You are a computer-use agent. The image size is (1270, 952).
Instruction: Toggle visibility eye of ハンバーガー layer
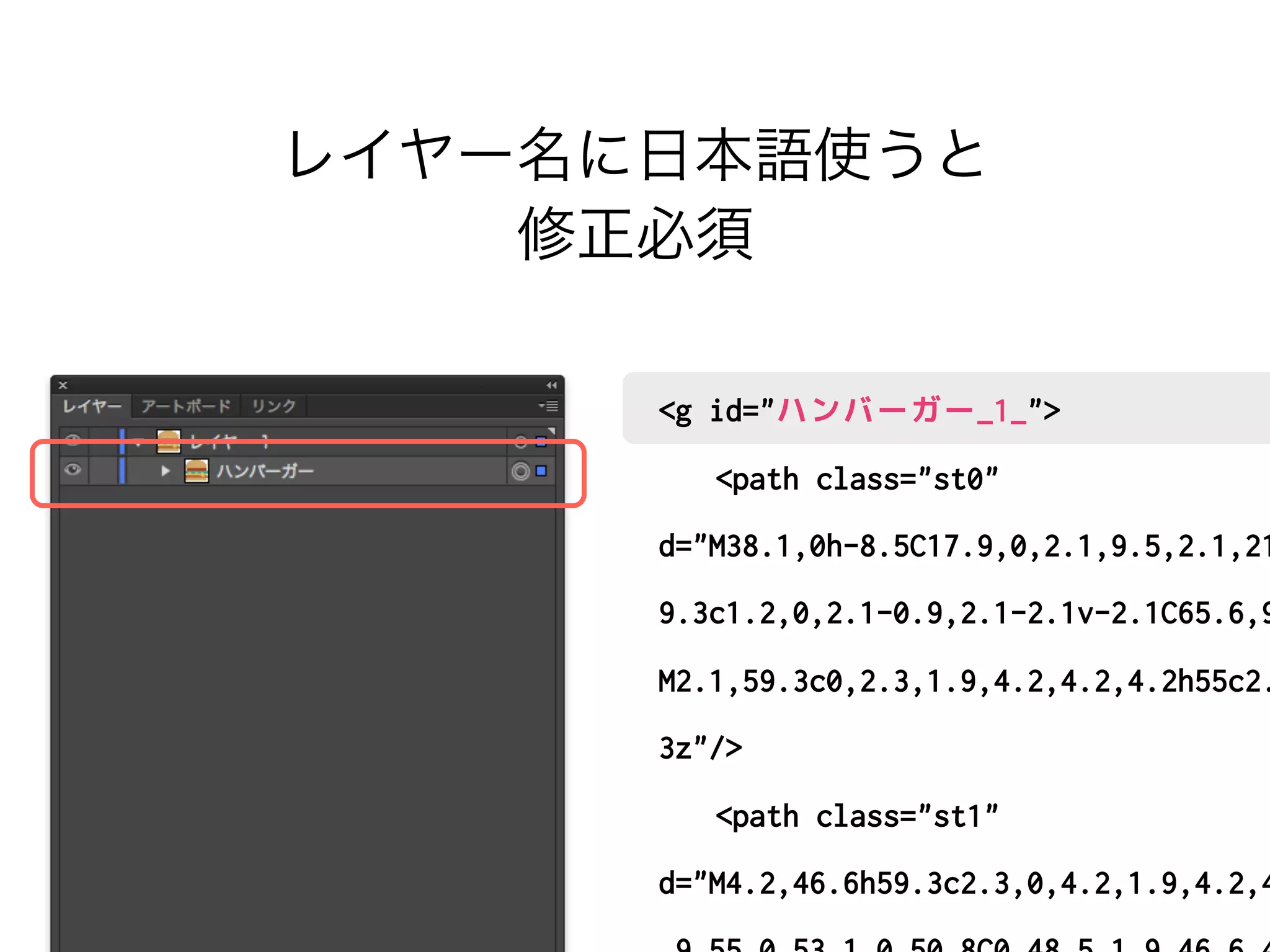click(73, 470)
